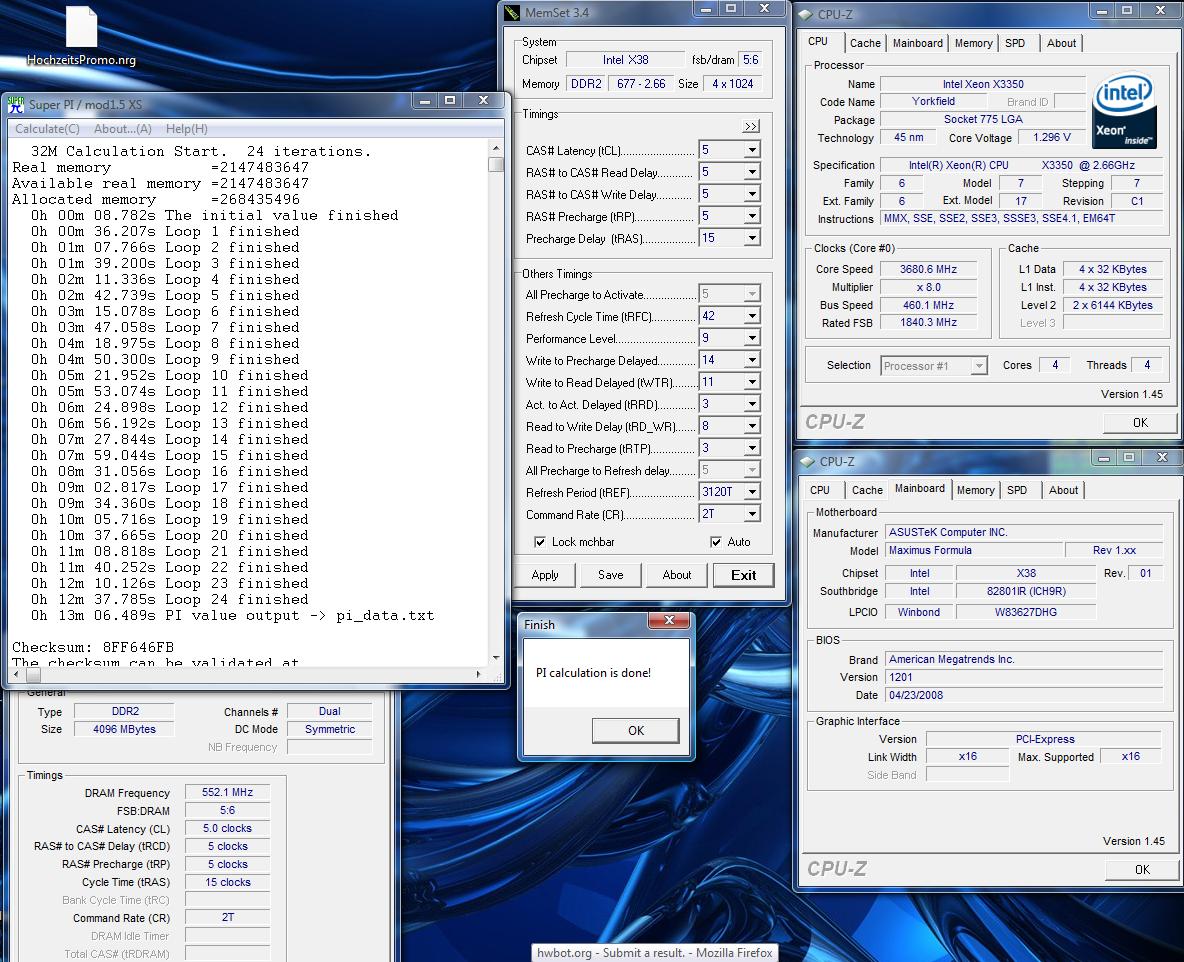This screenshot has height=962, width=1184.
Task: Select About tab in lower CPU-Z window
Action: point(1063,490)
